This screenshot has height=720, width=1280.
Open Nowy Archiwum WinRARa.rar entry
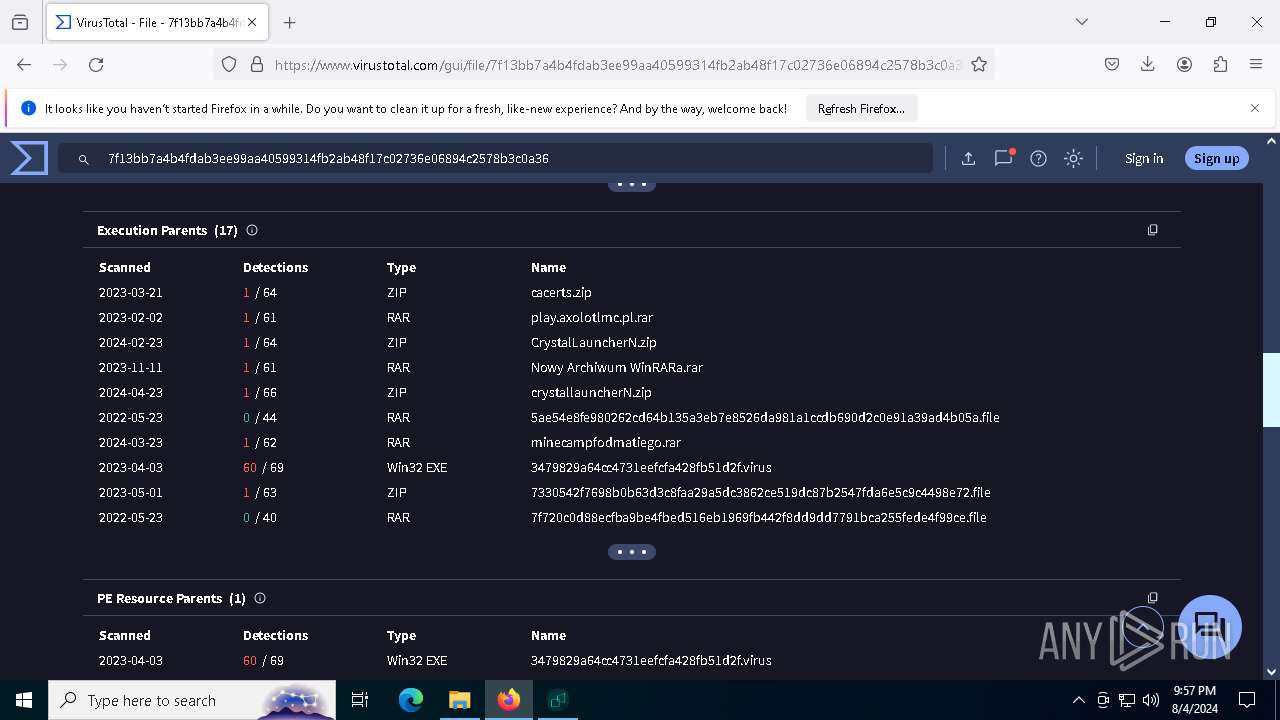pos(617,368)
